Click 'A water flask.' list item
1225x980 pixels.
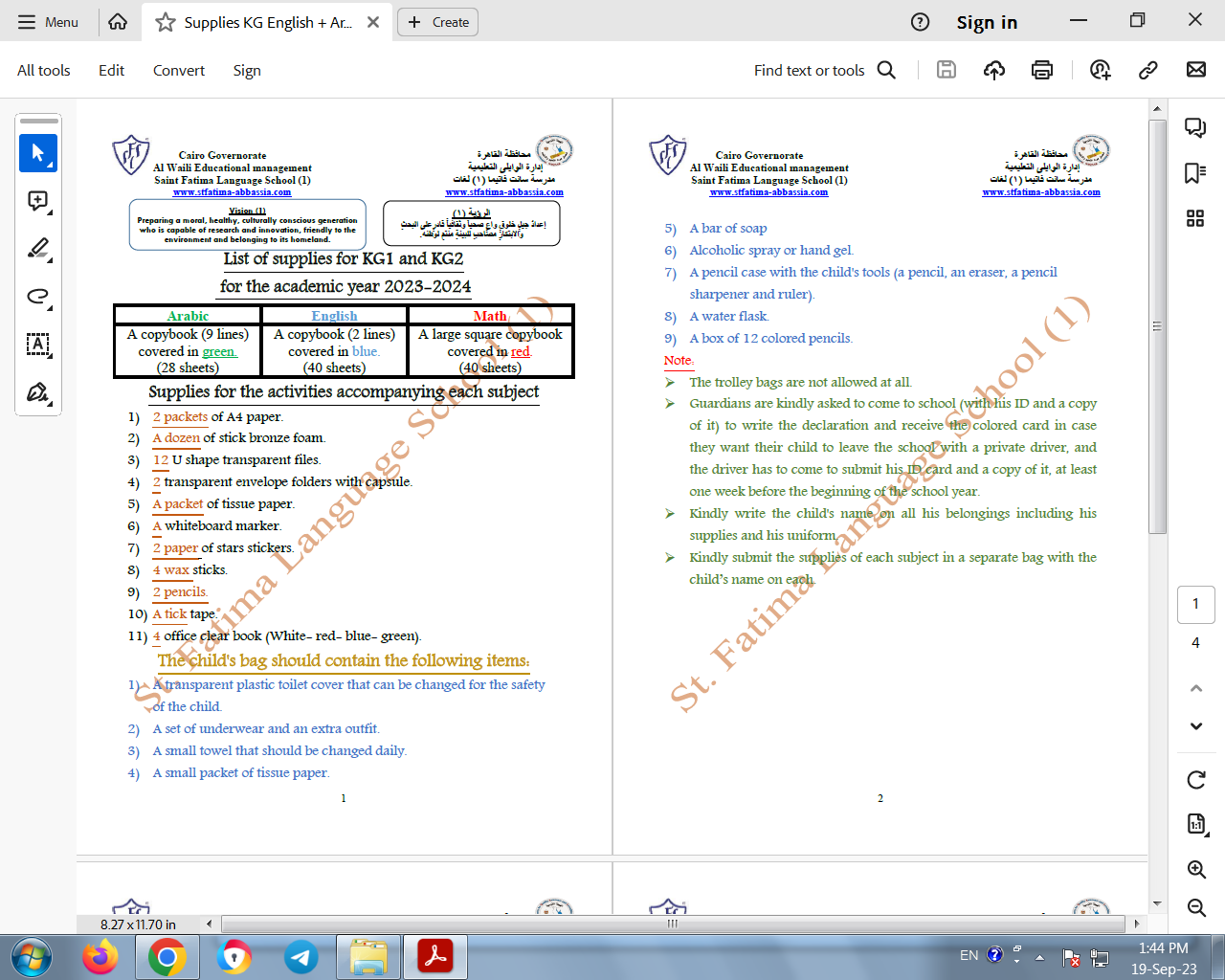point(729,316)
